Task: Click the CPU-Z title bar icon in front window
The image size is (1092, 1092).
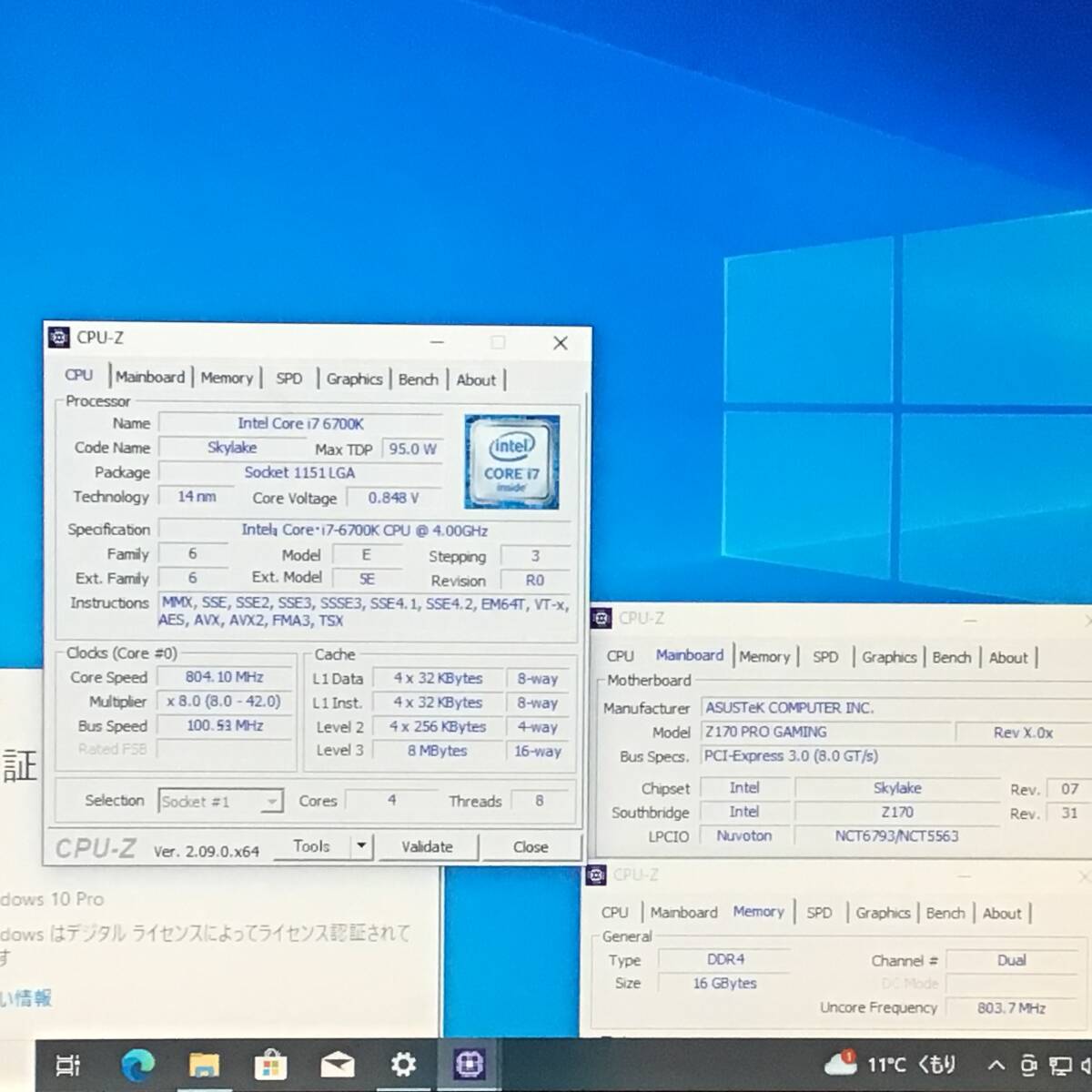Action: click(x=59, y=338)
